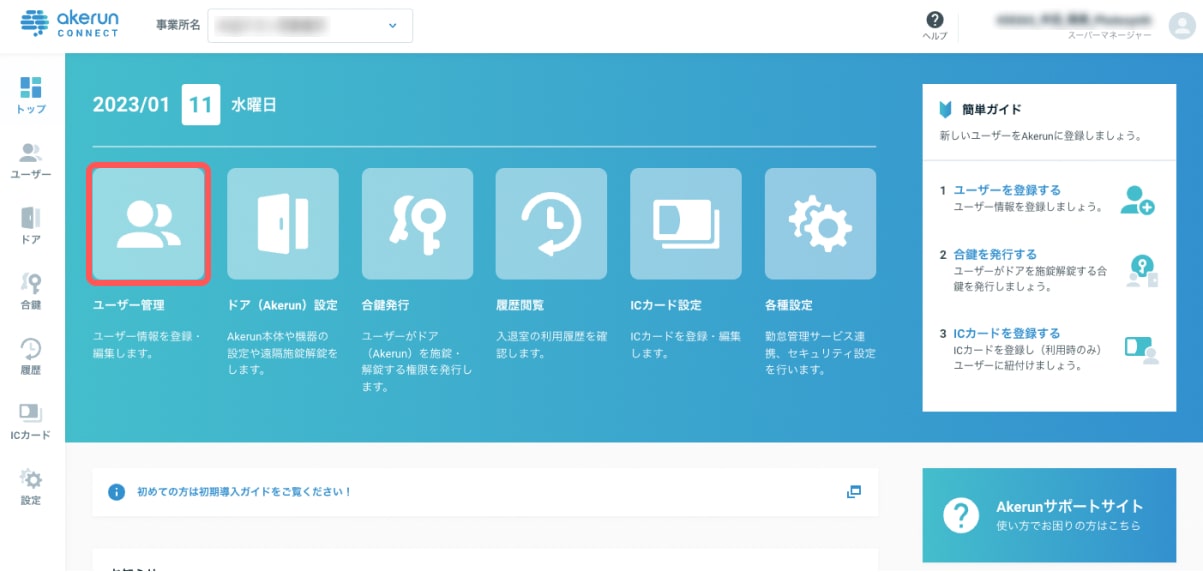Open the 各種設定 gears tile
1203x572 pixels.
coord(820,223)
